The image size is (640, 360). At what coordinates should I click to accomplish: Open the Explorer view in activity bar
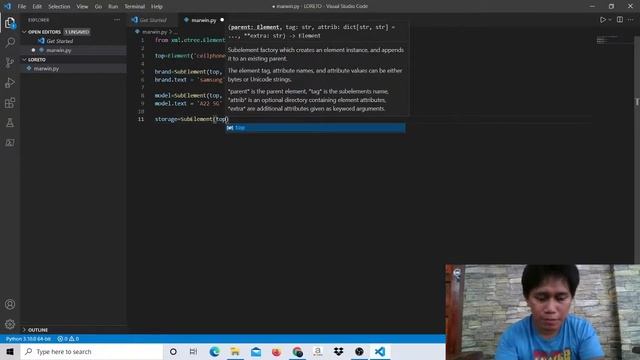[10, 23]
